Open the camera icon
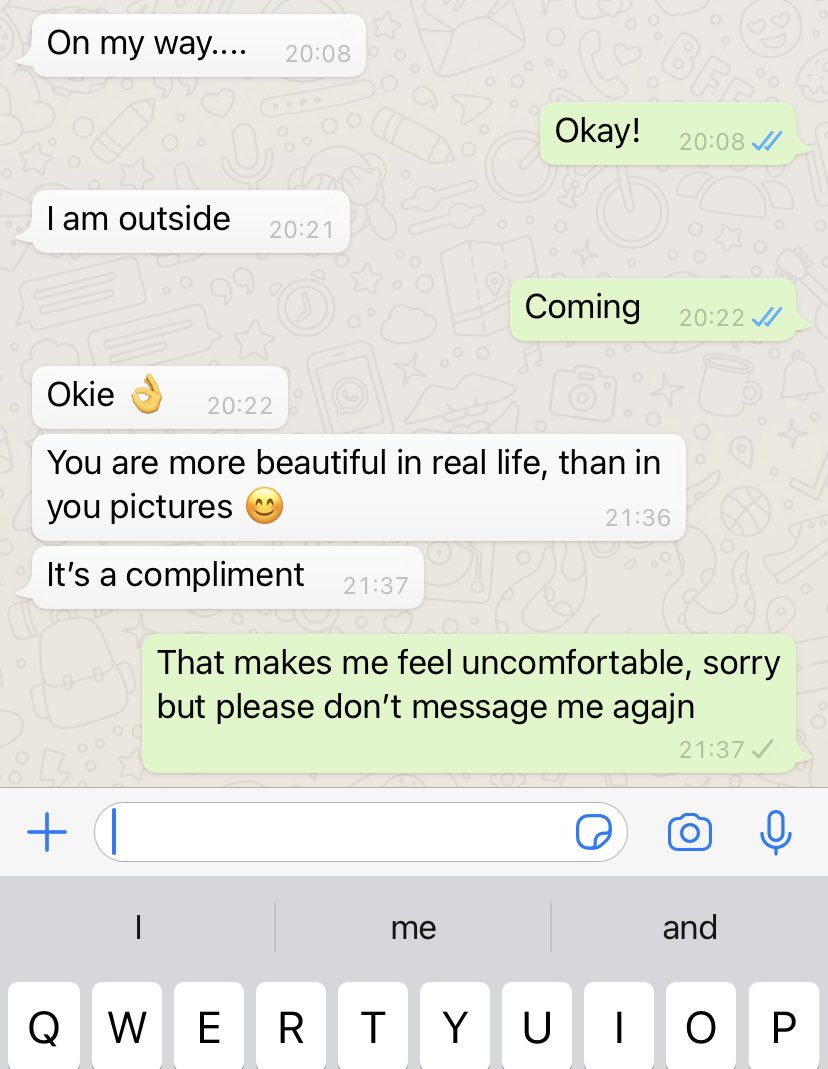Image resolution: width=828 pixels, height=1069 pixels. (x=690, y=832)
